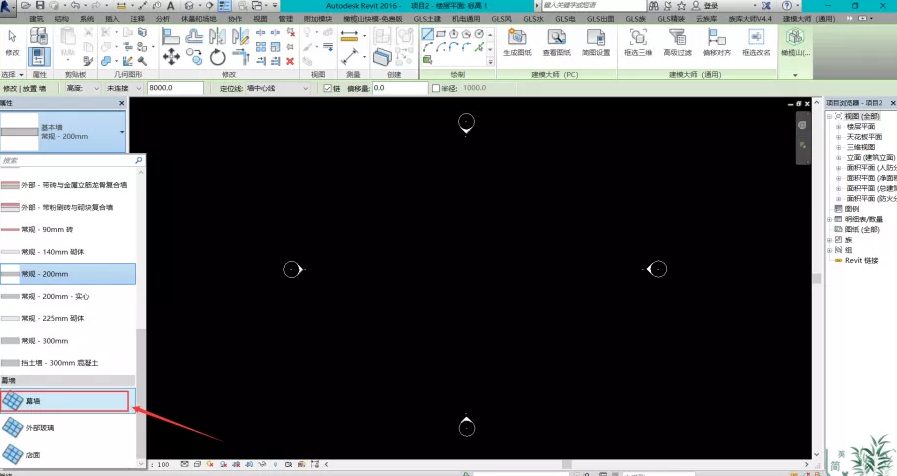The width and height of the screenshot is (897, 476).
Task: Open the 注释 ribbon tab
Action: tap(137, 19)
